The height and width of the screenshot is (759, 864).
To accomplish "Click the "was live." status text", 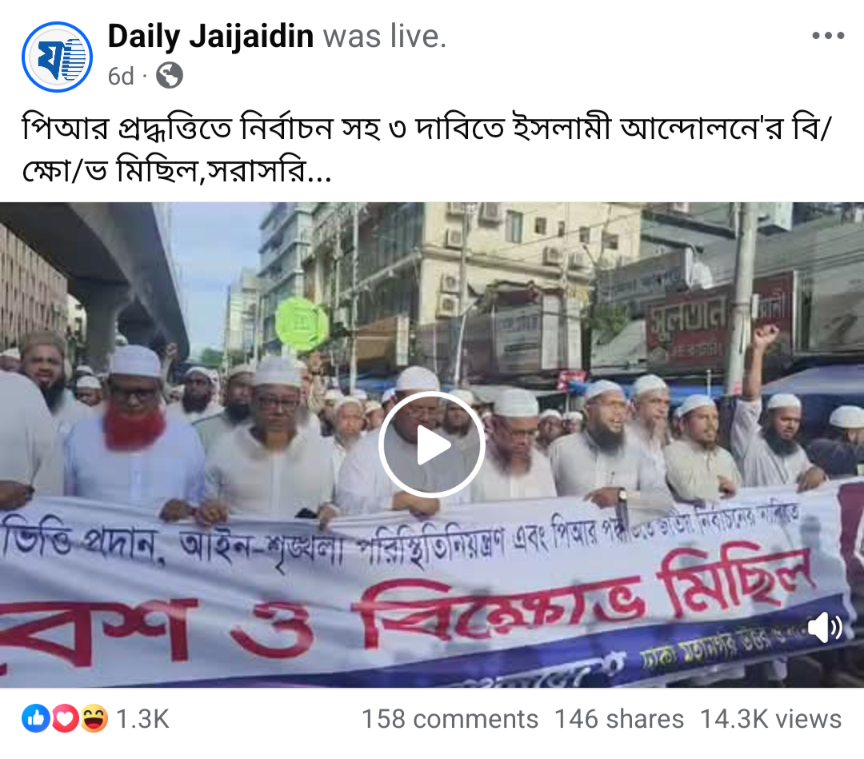I will (x=385, y=36).
